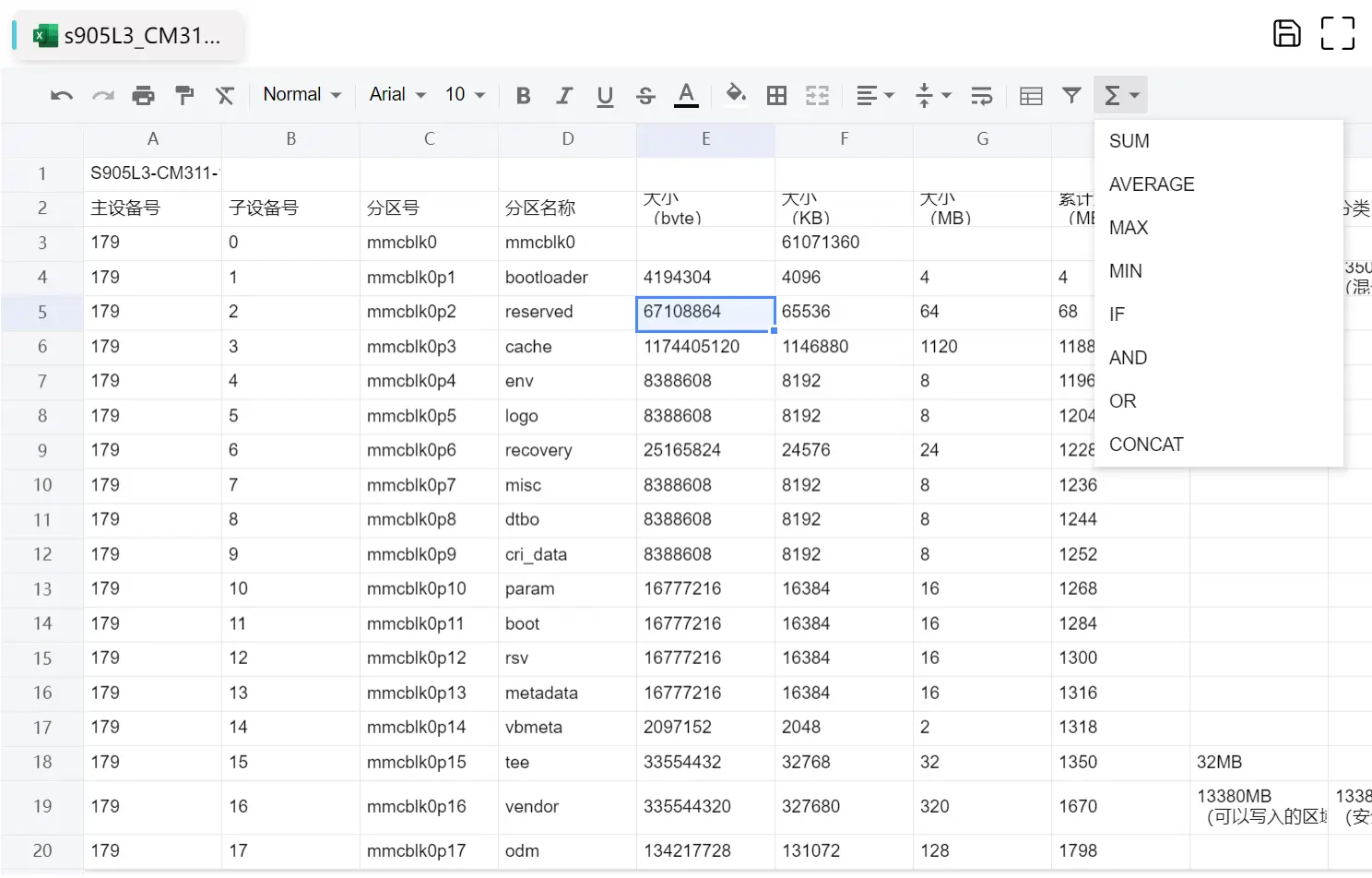This screenshot has height=878, width=1372.
Task: Choose MIN from formula menu
Action: (1219, 271)
